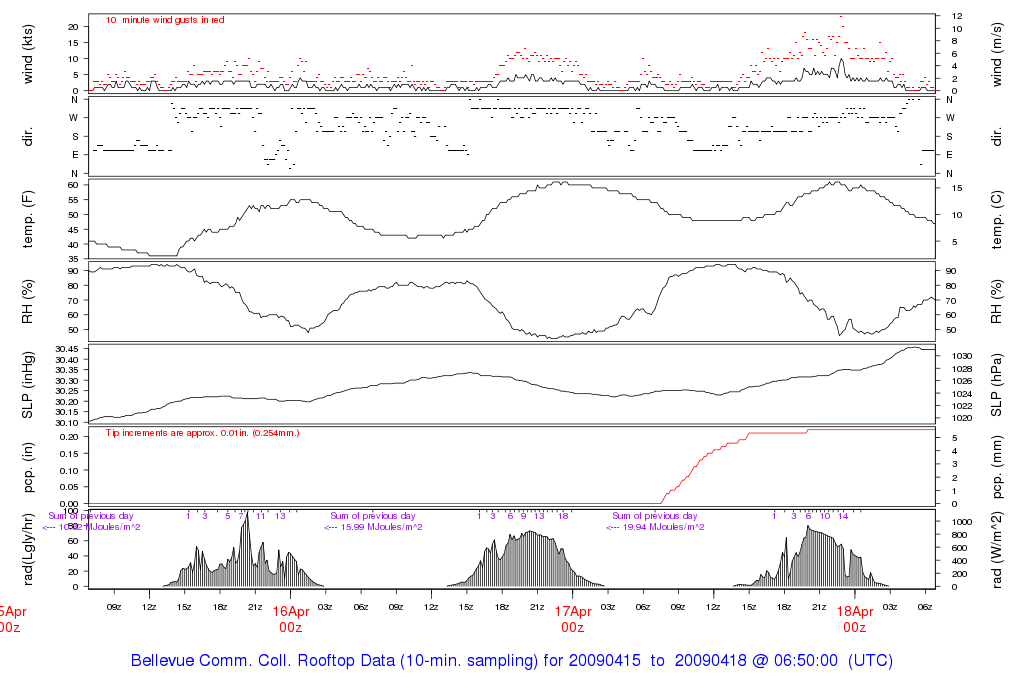
Task: Click the 'pcp. (in)' axis label
Action: 27,467
